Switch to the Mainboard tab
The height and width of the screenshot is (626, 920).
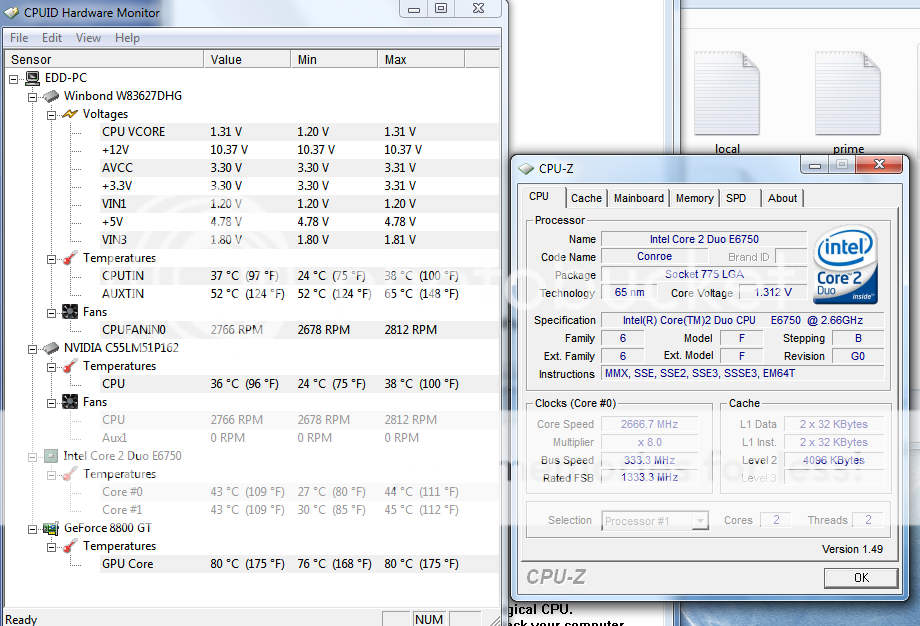pyautogui.click(x=638, y=198)
